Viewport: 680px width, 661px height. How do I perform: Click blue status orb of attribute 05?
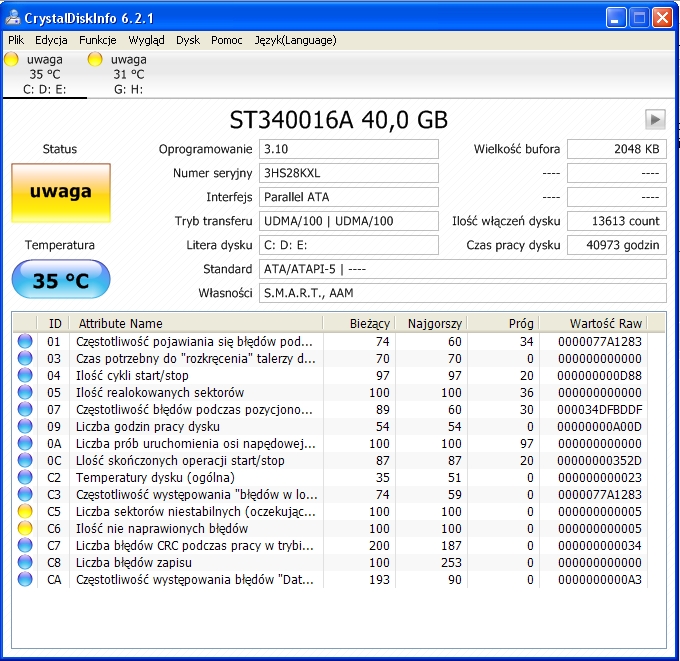tap(25, 392)
